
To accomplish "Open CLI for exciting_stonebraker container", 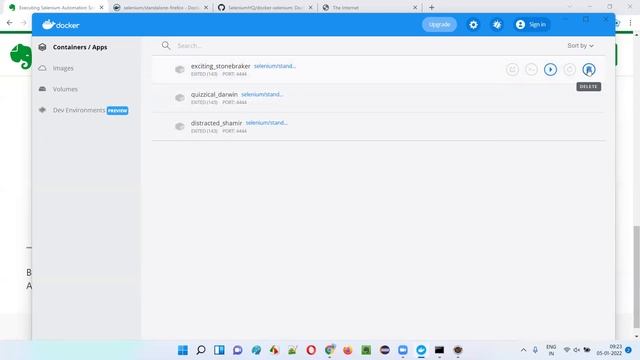I will 531,69.
